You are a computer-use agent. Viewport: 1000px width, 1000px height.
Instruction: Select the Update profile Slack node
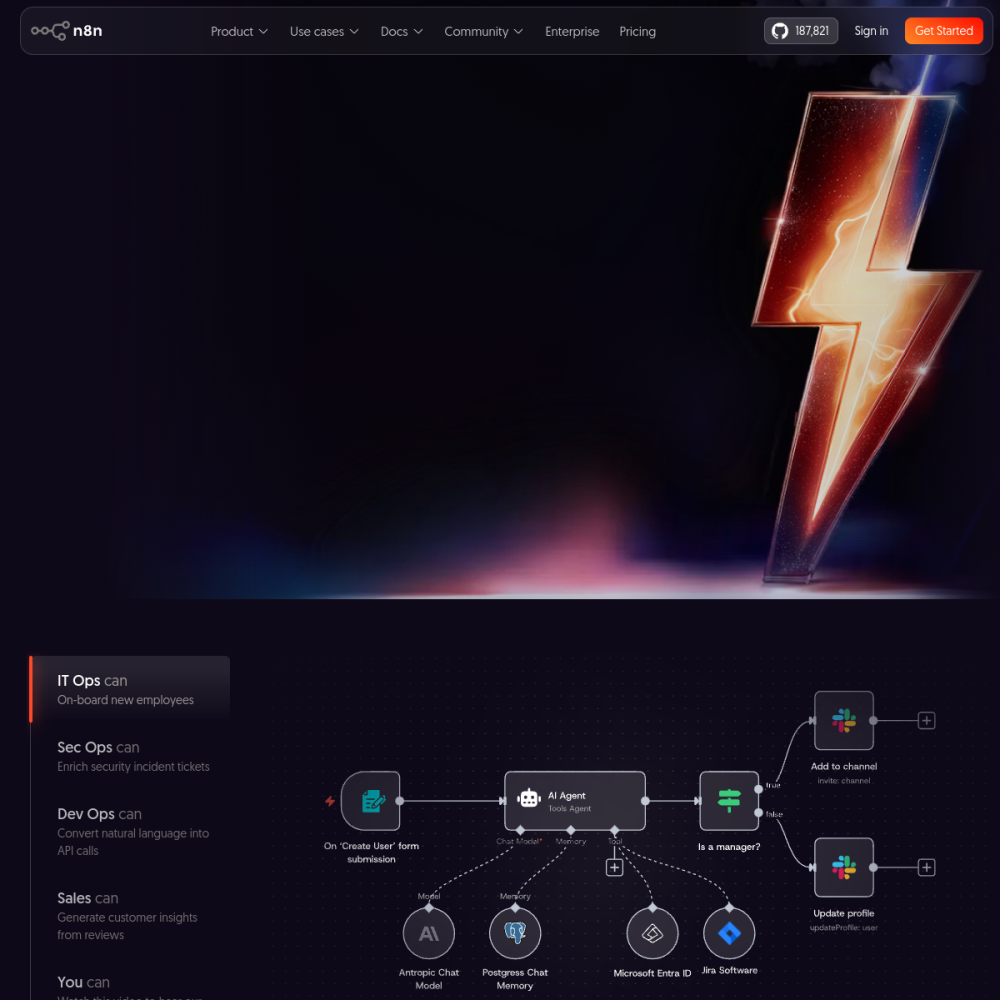tap(844, 867)
